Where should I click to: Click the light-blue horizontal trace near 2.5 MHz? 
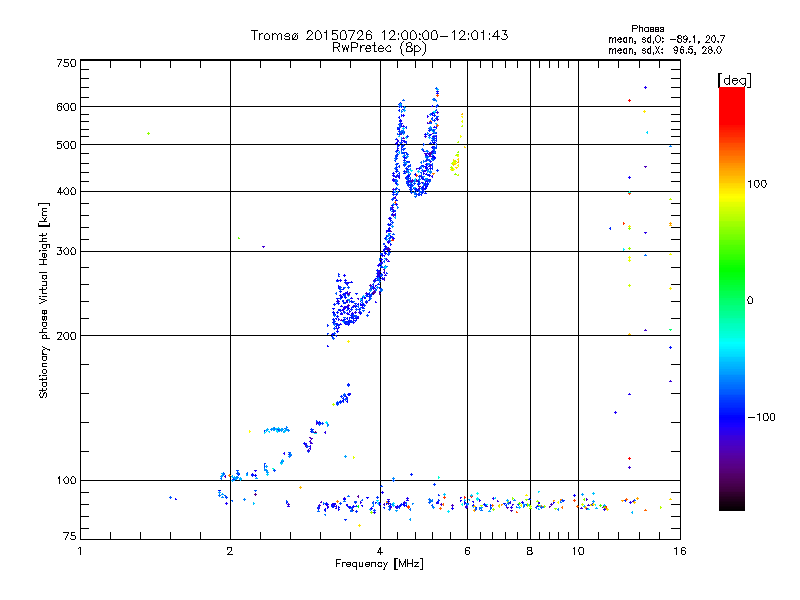point(277,430)
